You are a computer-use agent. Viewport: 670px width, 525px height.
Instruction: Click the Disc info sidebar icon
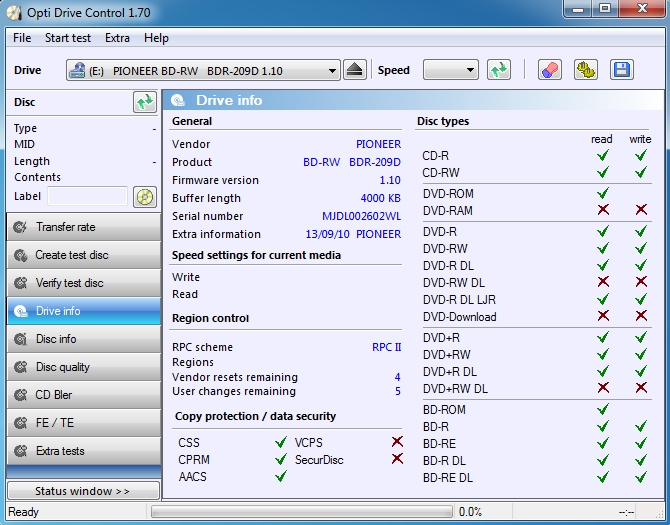pyautogui.click(x=20, y=339)
